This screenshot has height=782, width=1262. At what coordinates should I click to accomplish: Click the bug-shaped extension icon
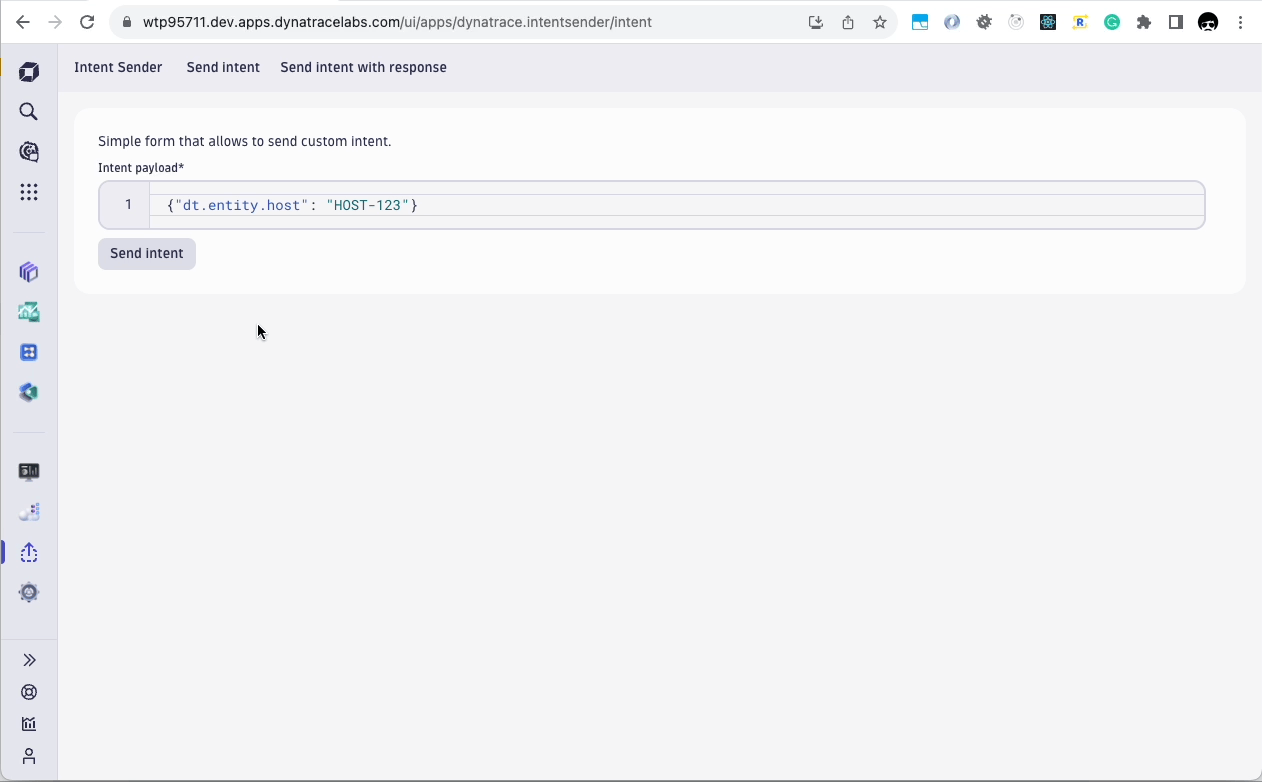(984, 22)
